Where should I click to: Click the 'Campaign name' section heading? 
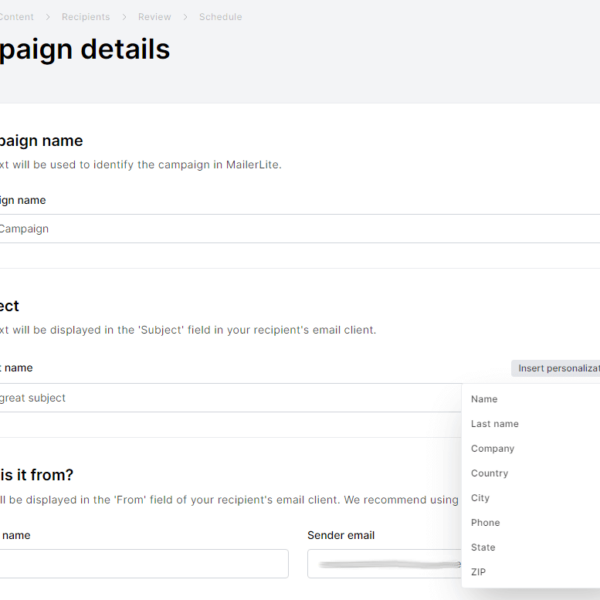pyautogui.click(x=42, y=141)
